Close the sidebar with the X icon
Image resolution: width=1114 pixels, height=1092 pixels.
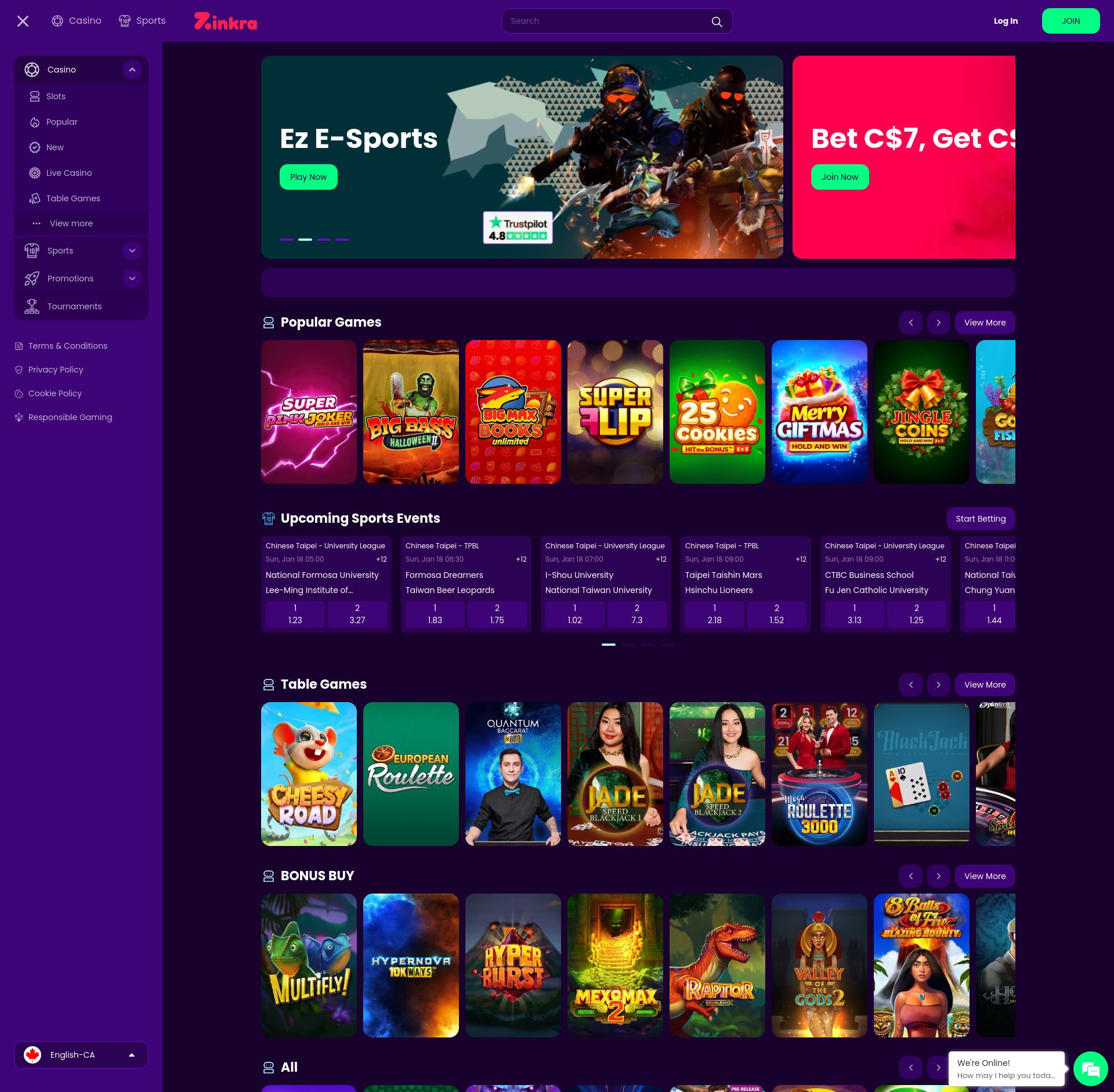point(23,21)
